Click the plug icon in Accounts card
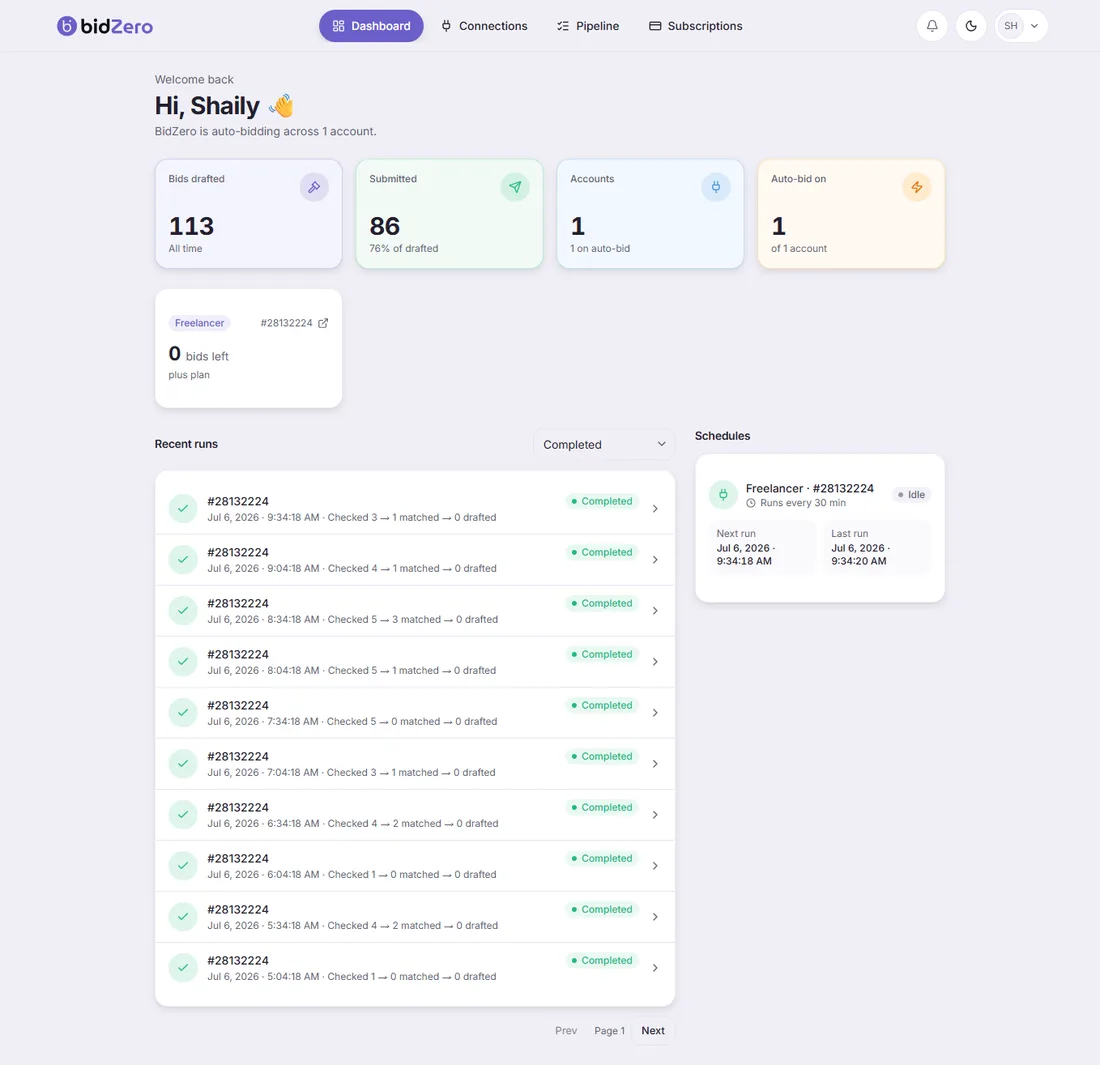This screenshot has height=1065, width=1100. [716, 187]
